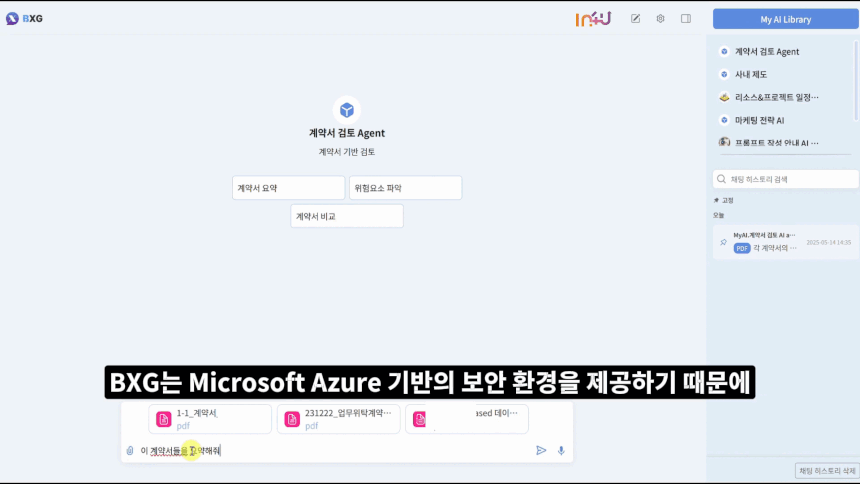Viewport: 860px width, 484px height.
Task: Click the paperclip attach file icon
Action: 130,451
